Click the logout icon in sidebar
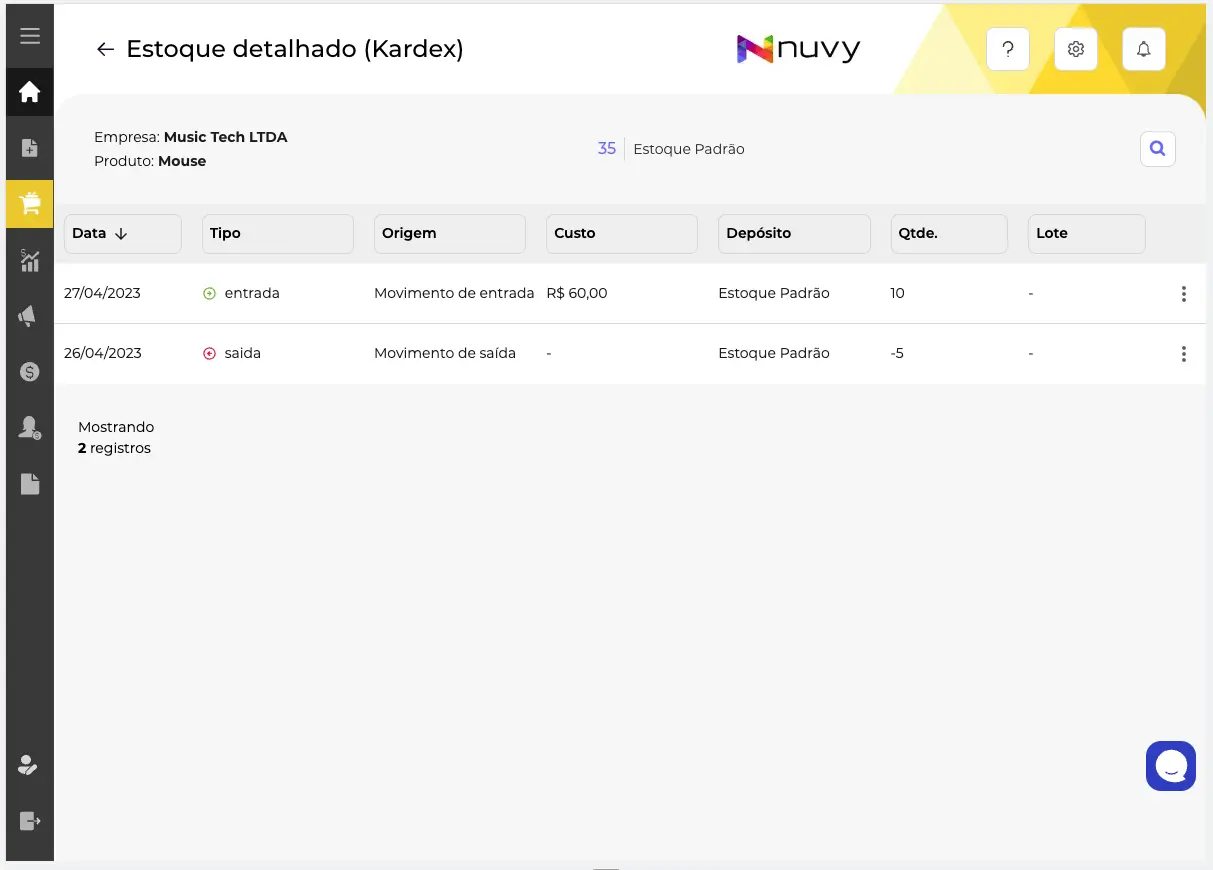The image size is (1213, 870). coord(30,821)
